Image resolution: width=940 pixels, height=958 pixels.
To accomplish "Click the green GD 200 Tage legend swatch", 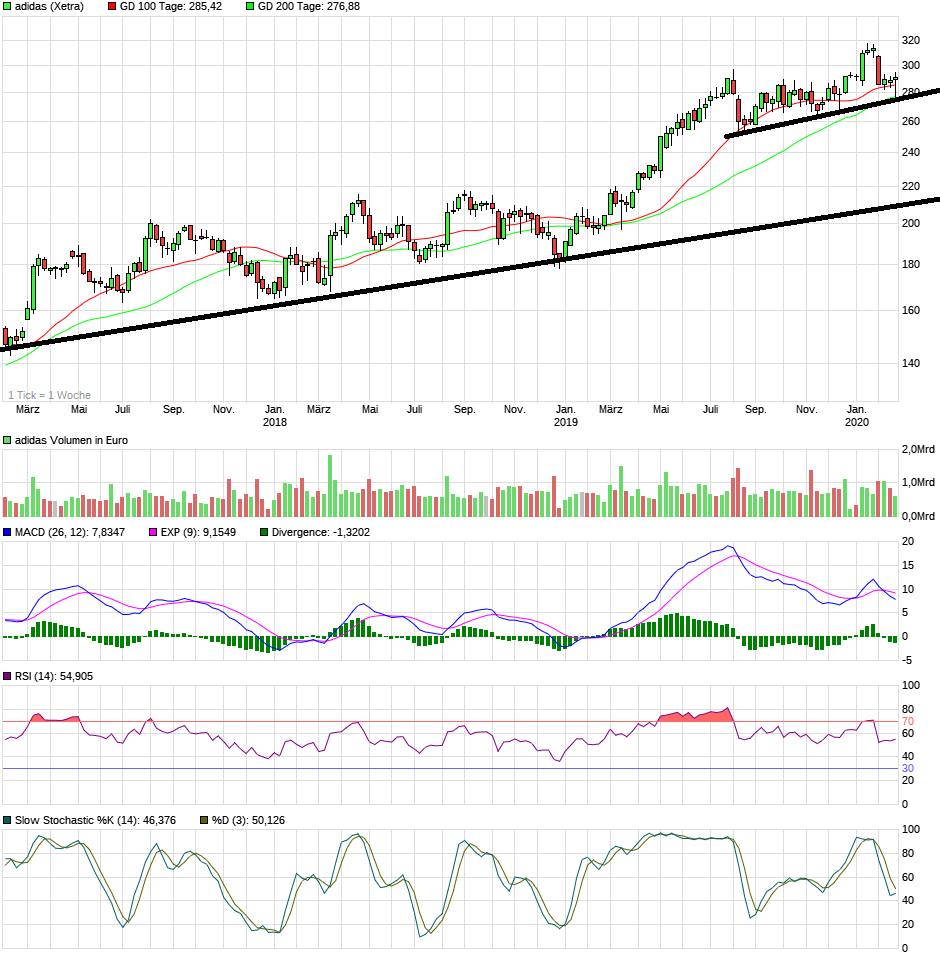I will click(x=250, y=7).
